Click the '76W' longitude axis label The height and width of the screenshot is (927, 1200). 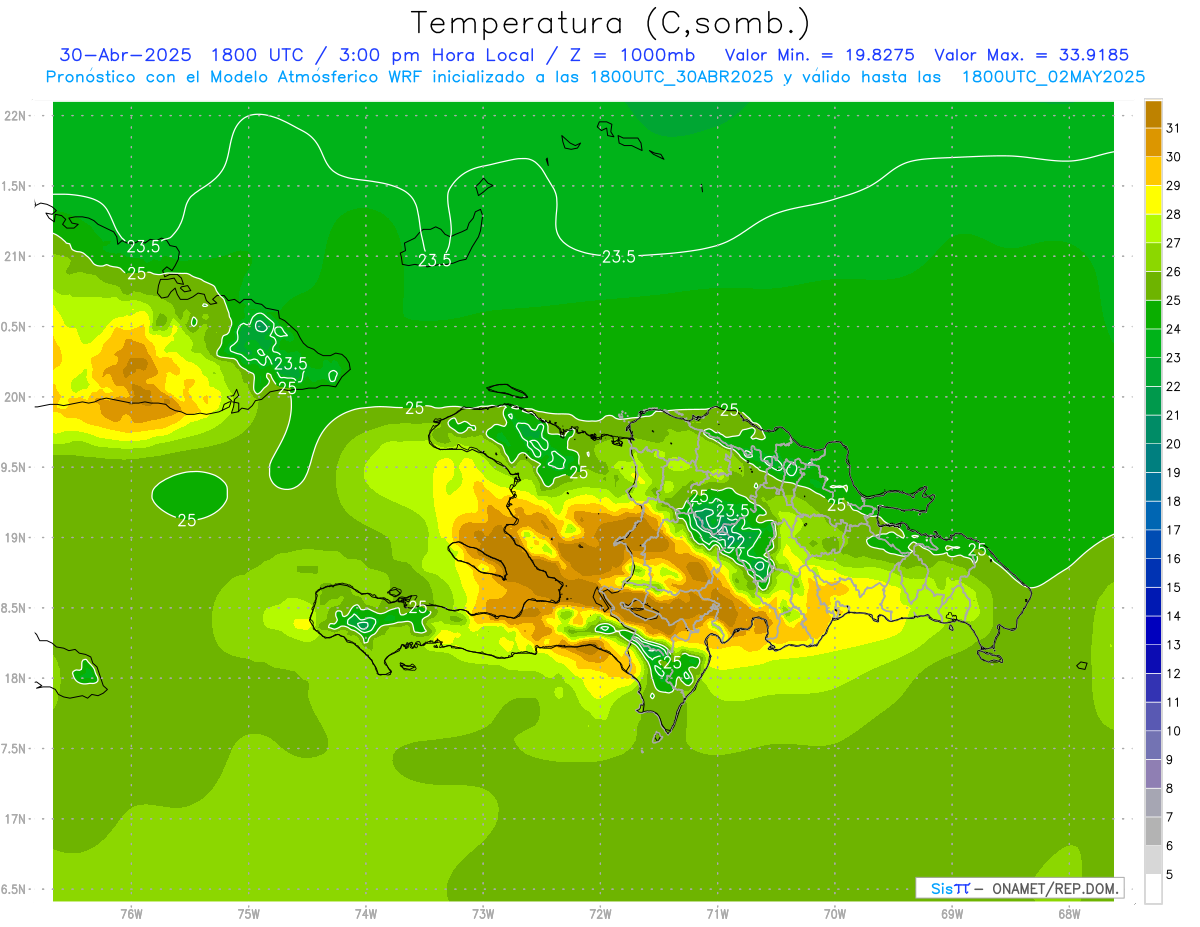pyautogui.click(x=131, y=914)
